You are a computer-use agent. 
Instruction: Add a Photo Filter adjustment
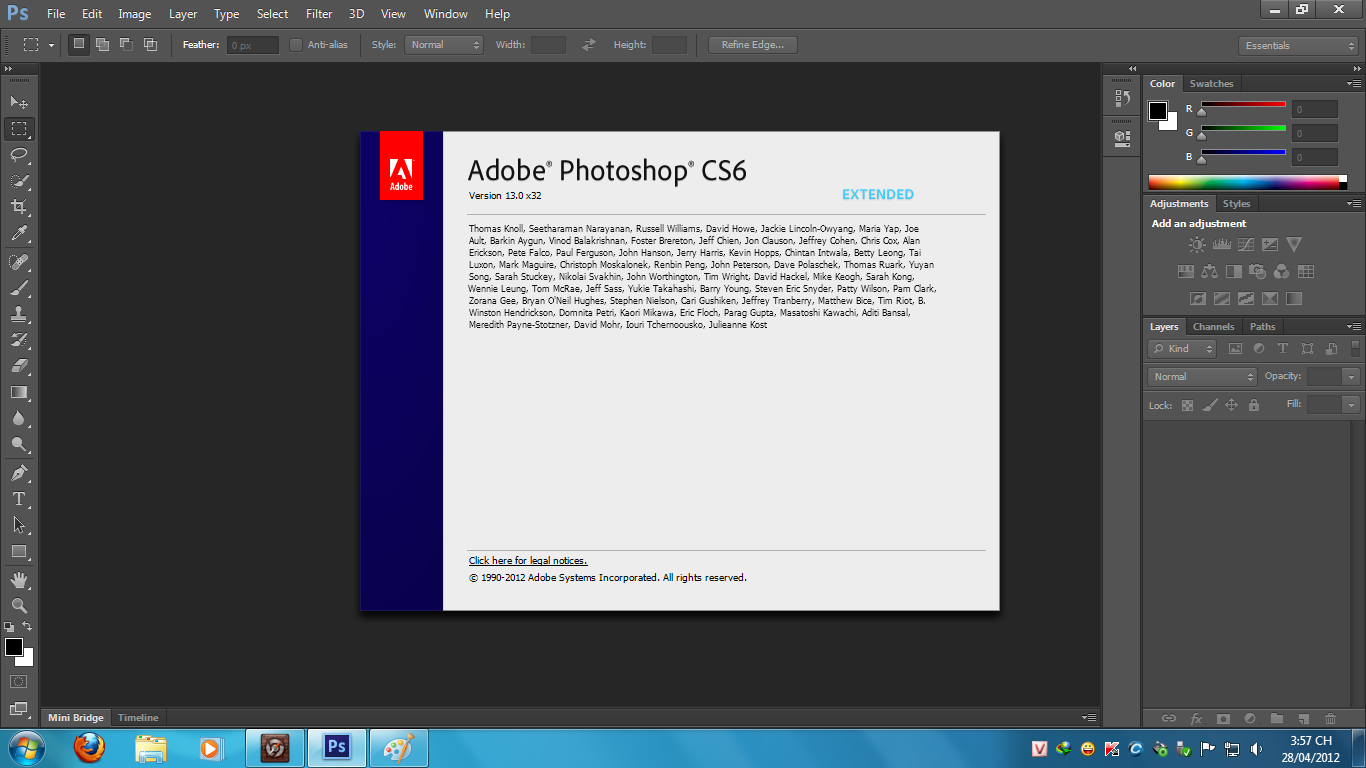point(1257,271)
